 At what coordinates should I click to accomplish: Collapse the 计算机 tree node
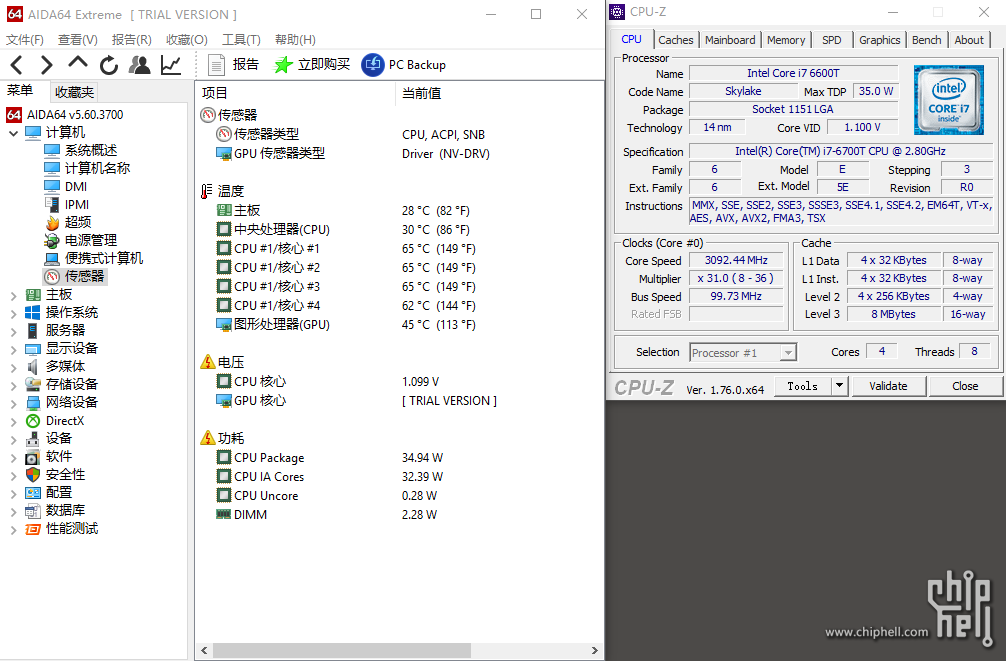click(x=13, y=133)
